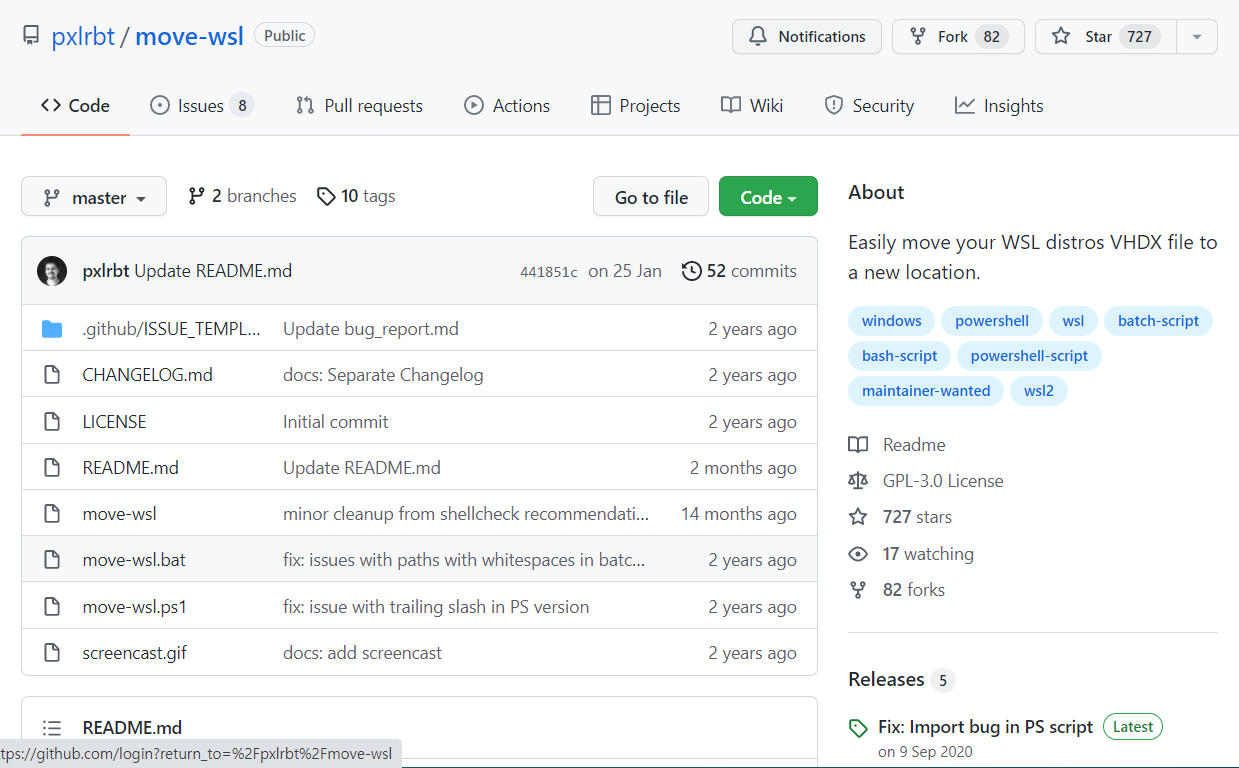The height and width of the screenshot is (768, 1239).
Task: Open 'minor cleanup from shellcheck' commit message
Action: tap(466, 514)
